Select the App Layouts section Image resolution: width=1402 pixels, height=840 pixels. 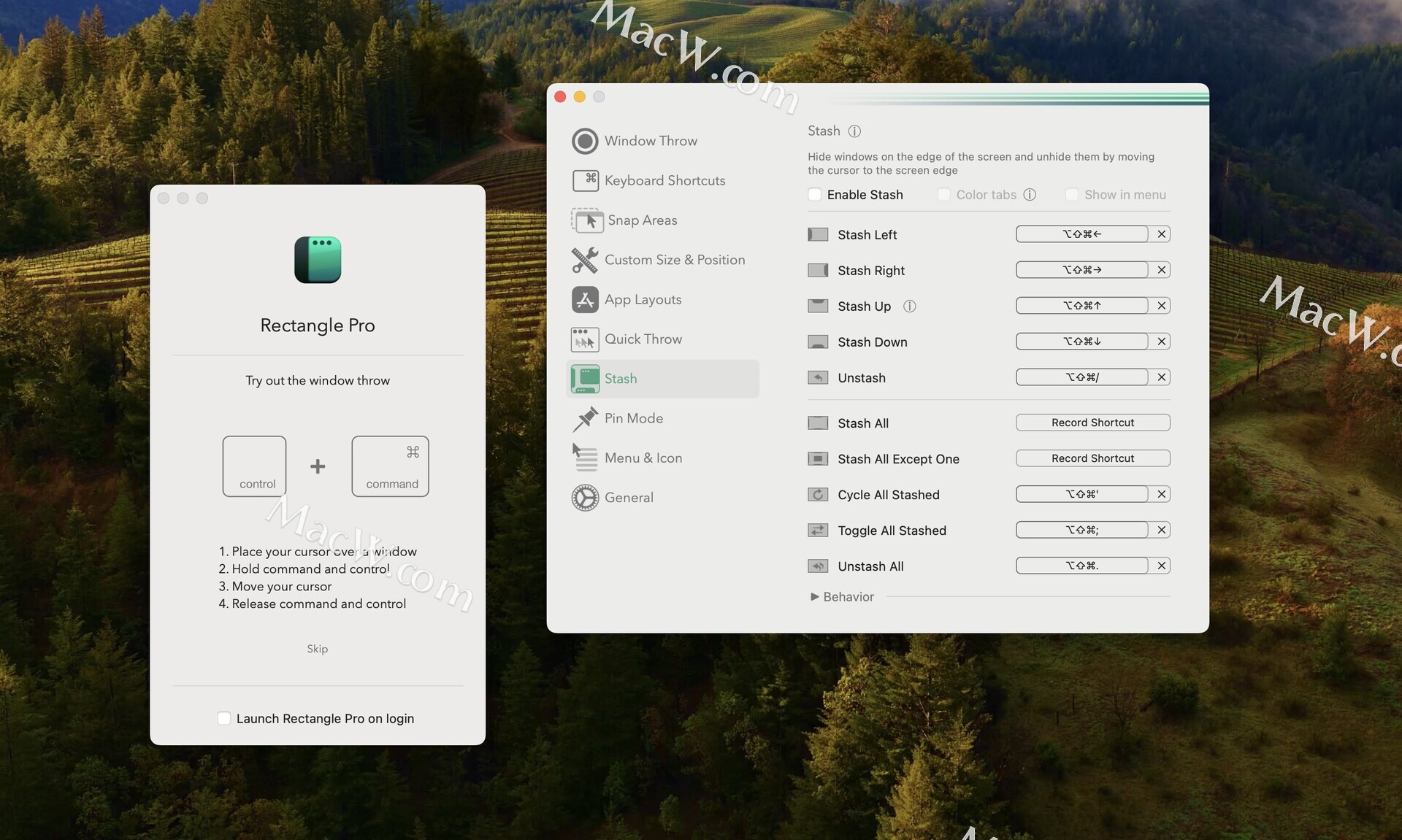coord(663,299)
